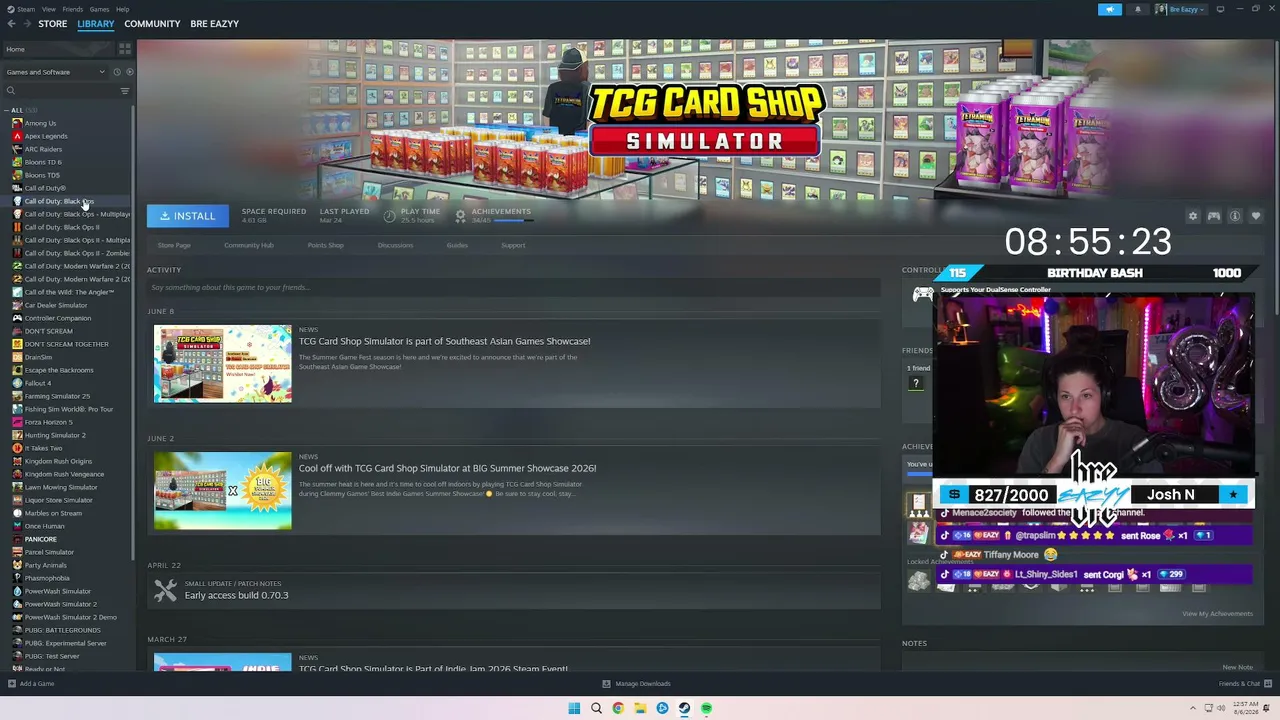1280x720 pixels.
Task: Open the Community Hub link
Action: [x=249, y=245]
